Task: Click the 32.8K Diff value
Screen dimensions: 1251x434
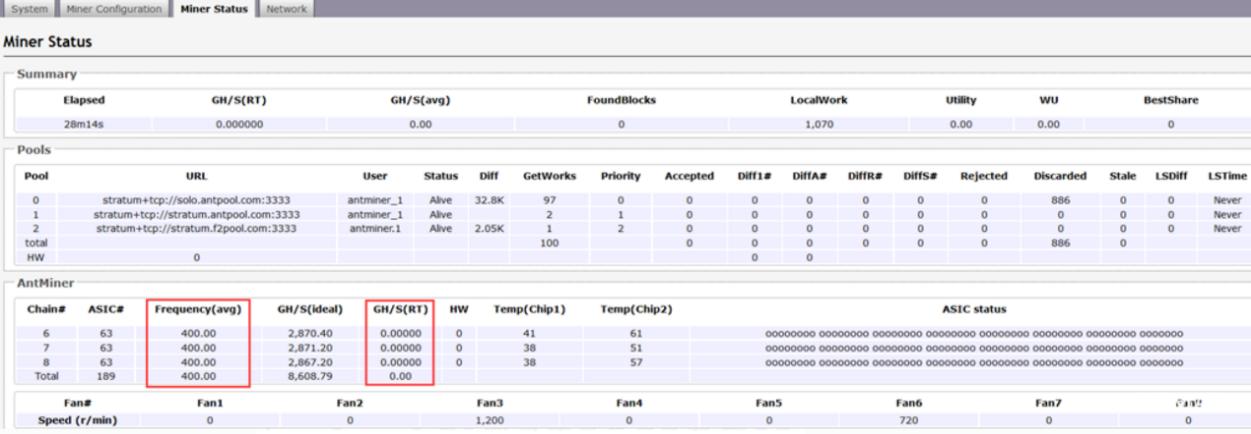Action: (x=487, y=200)
